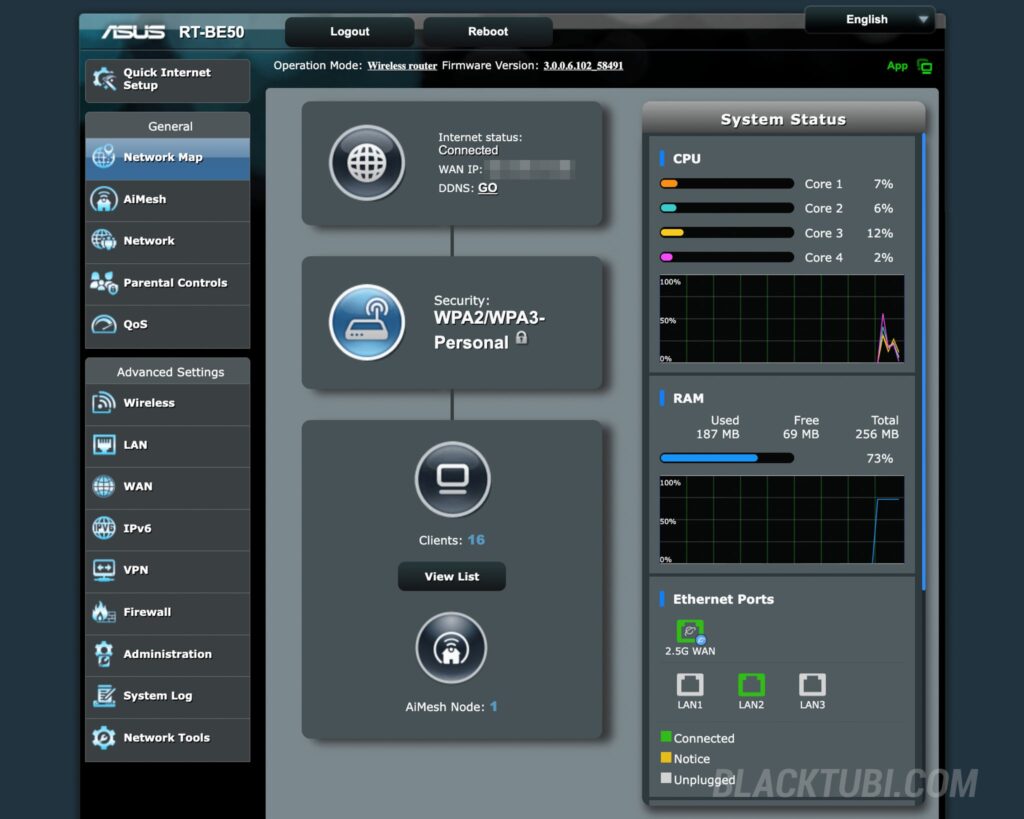Click the 2.5G WAN port icon
Image resolution: width=1024 pixels, height=819 pixels.
(690, 632)
